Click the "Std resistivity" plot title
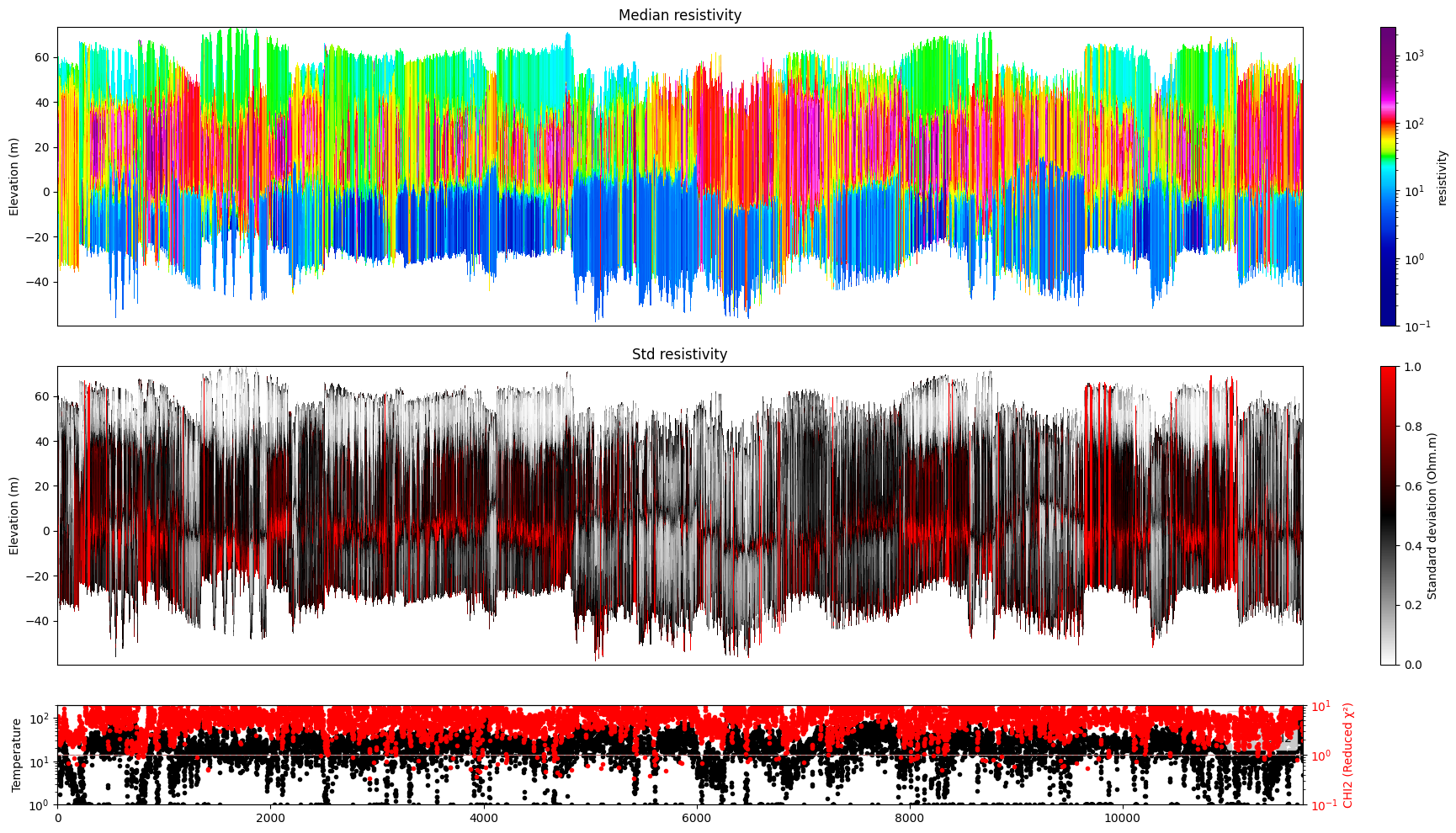The height and width of the screenshot is (833, 1456). click(679, 354)
